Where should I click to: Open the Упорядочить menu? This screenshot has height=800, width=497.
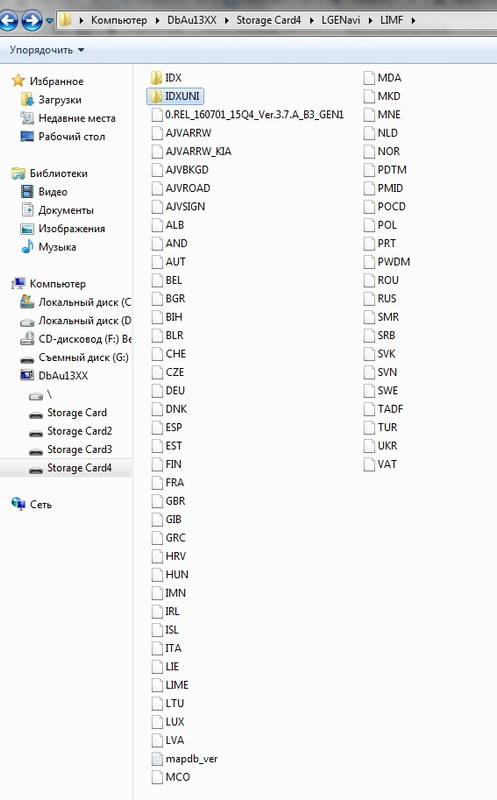tap(47, 50)
